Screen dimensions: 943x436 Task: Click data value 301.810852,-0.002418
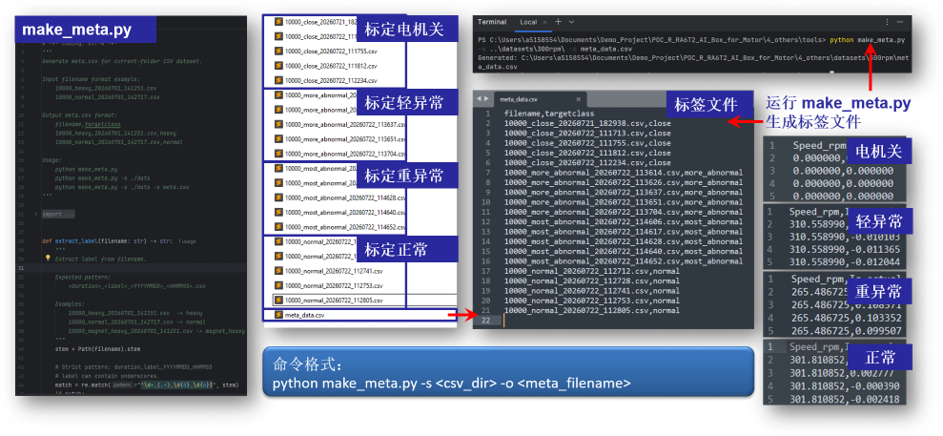845,399
